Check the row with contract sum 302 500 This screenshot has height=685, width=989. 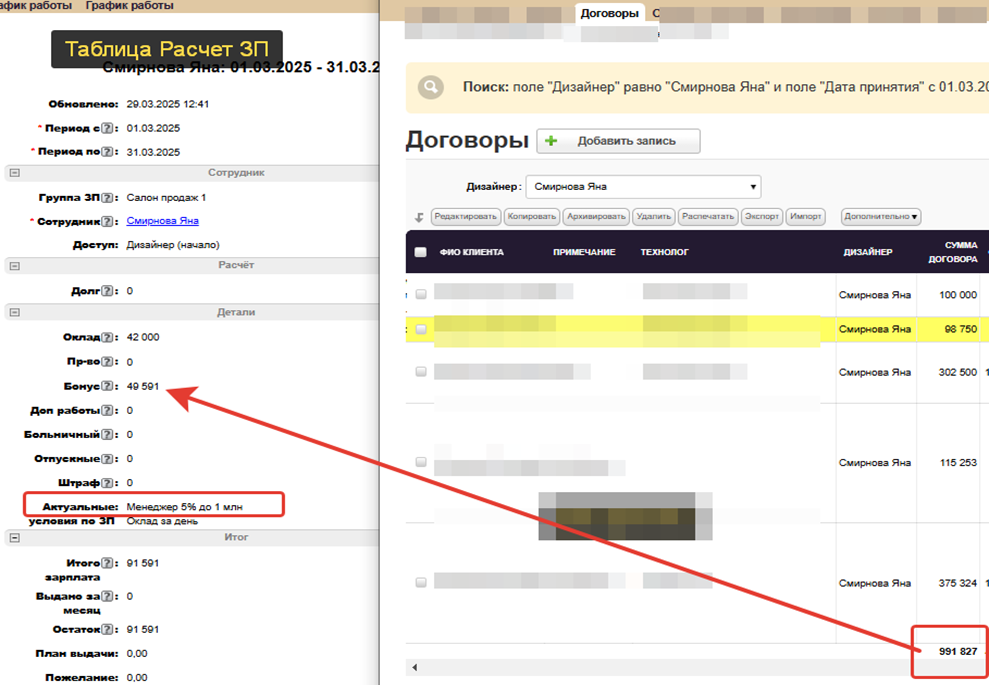coord(420,371)
